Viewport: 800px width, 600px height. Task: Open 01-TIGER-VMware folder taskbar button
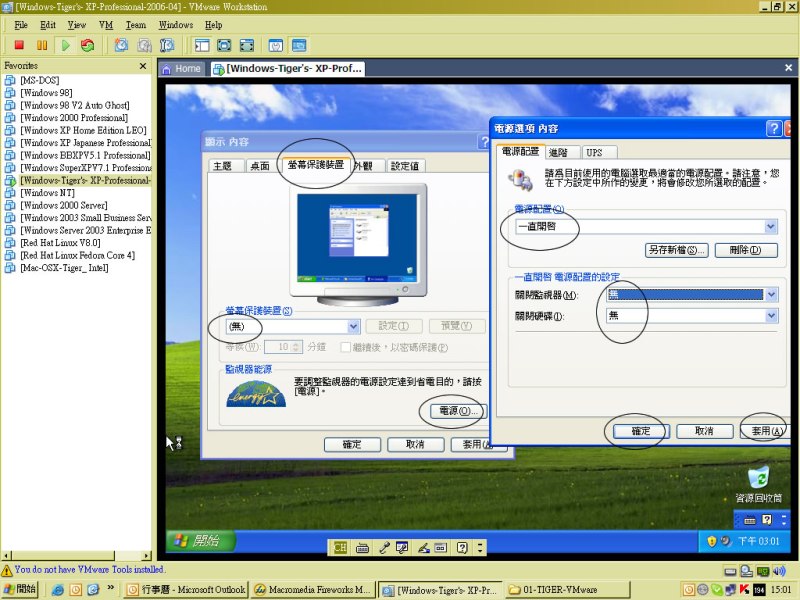point(567,590)
